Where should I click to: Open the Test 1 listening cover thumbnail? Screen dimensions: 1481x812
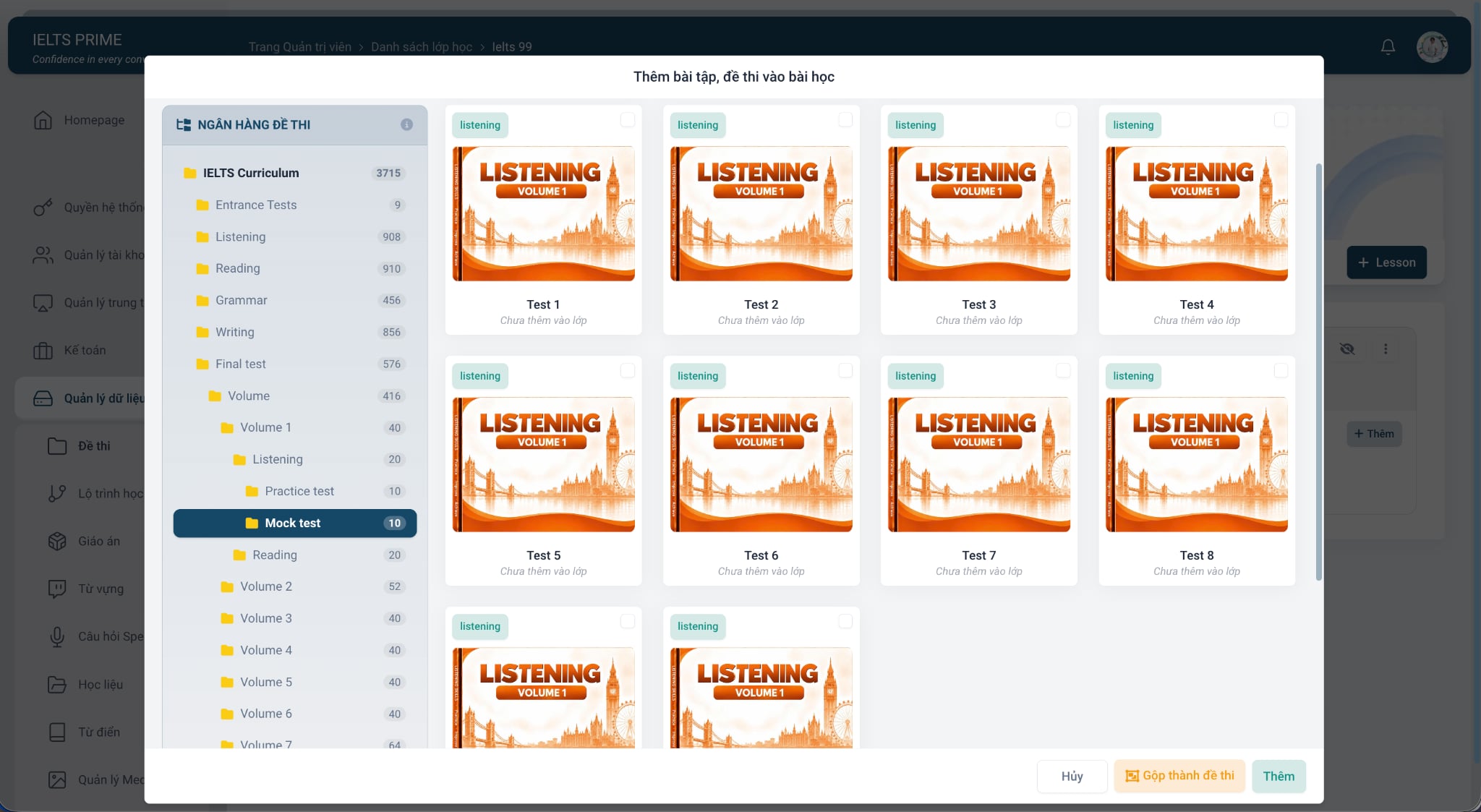point(544,214)
